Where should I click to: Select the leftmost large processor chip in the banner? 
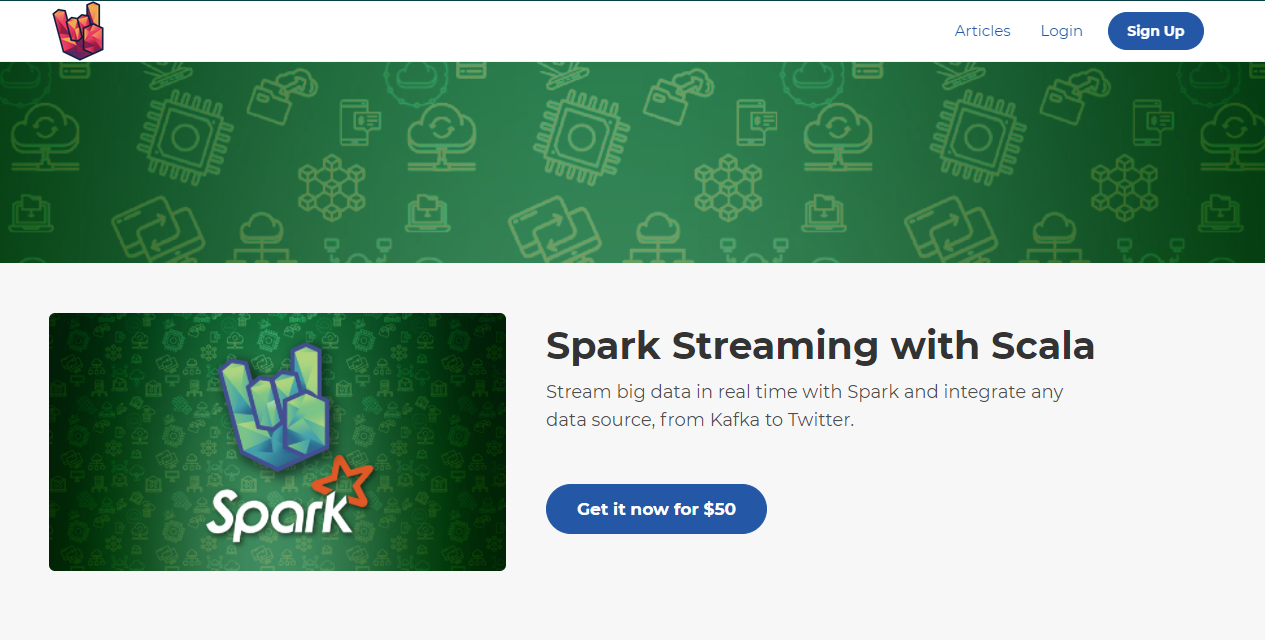click(x=185, y=136)
